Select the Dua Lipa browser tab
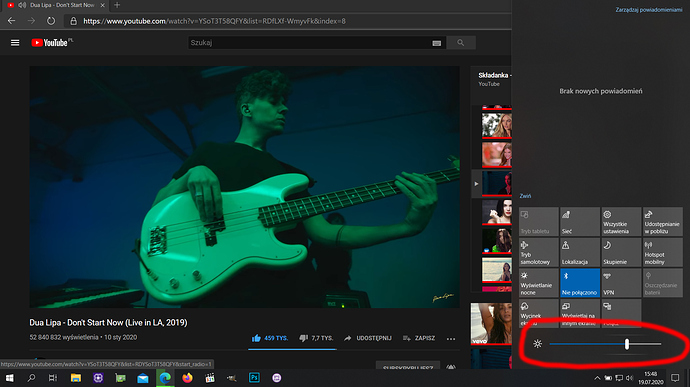690x387 pixels. 56,5
